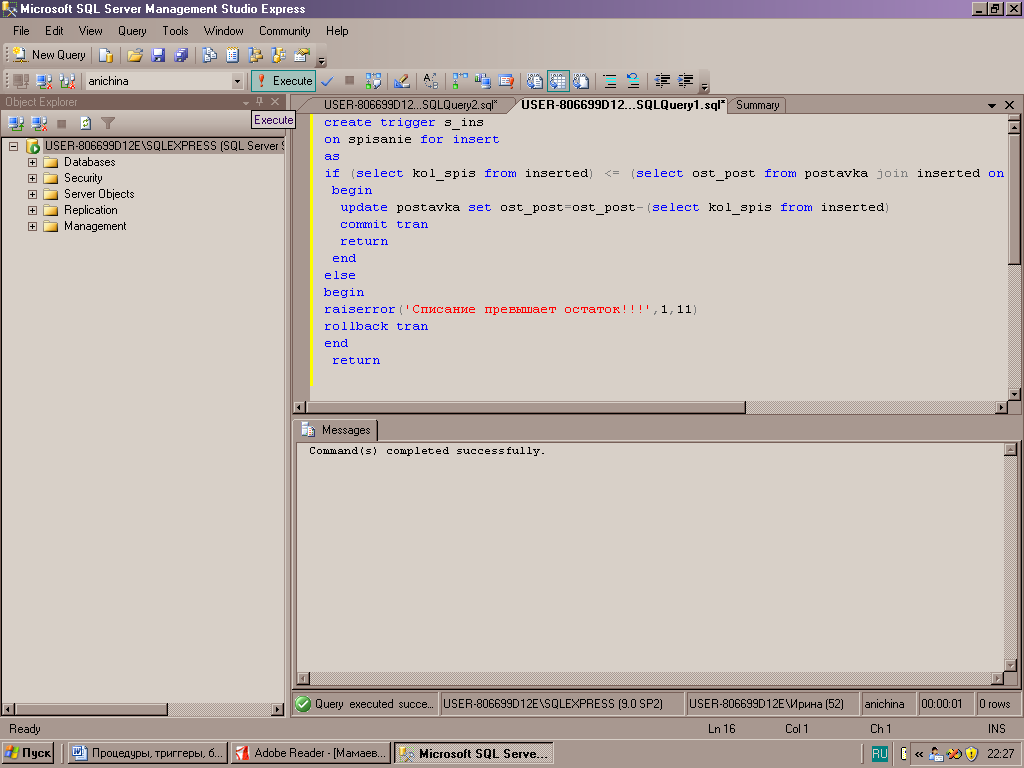Click the Пуск Start button
Image resolution: width=1024 pixels, height=768 pixels.
coord(28,753)
